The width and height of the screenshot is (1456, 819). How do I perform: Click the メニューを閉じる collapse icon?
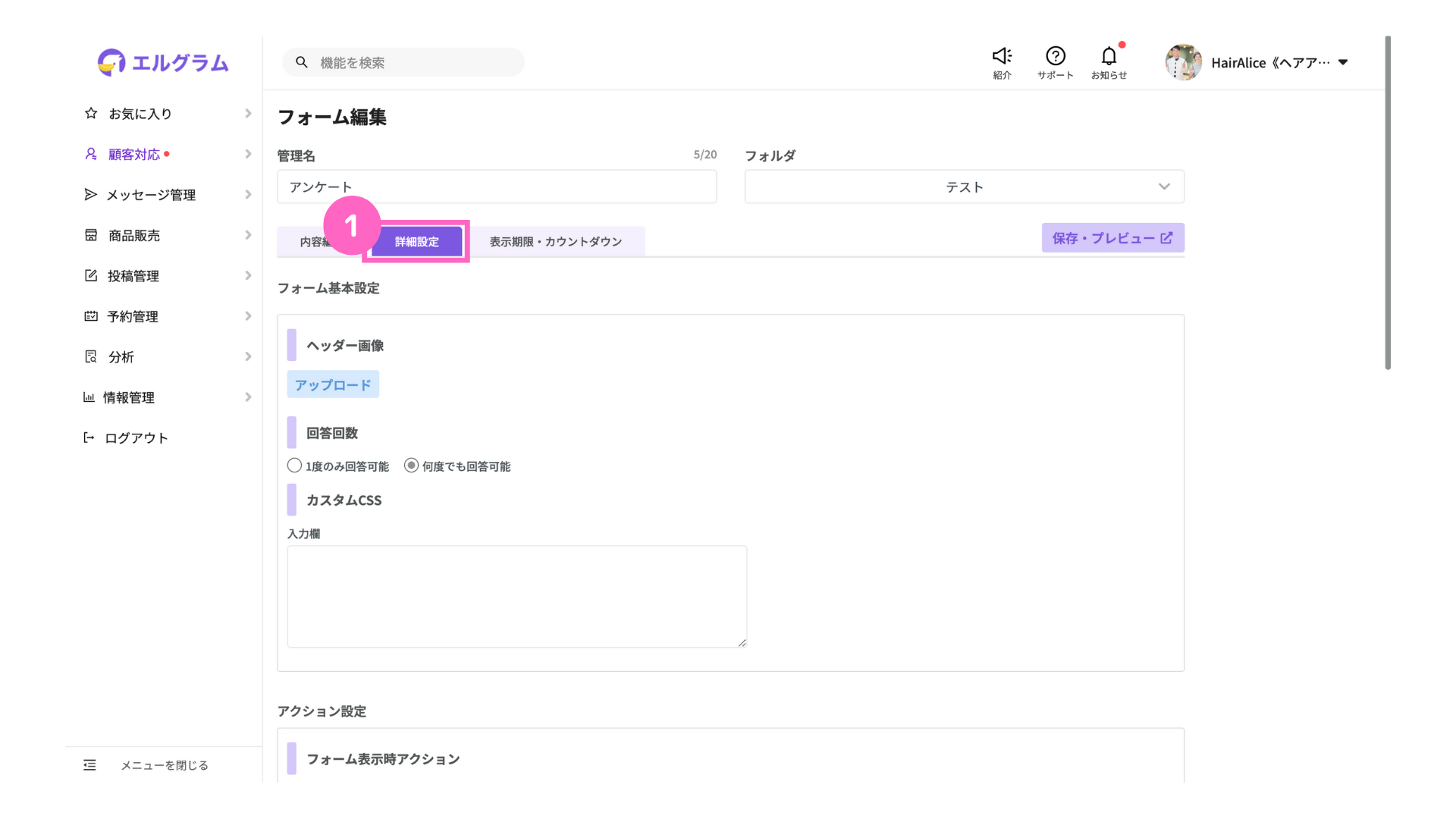pos(89,765)
